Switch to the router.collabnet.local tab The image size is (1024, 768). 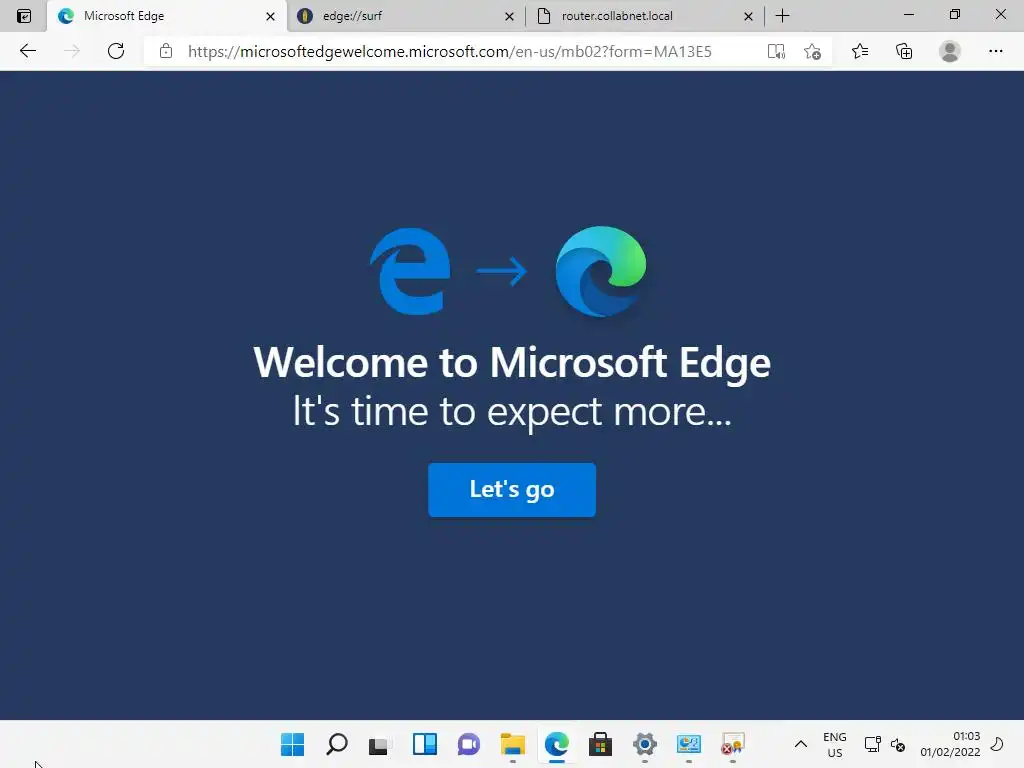(645, 16)
